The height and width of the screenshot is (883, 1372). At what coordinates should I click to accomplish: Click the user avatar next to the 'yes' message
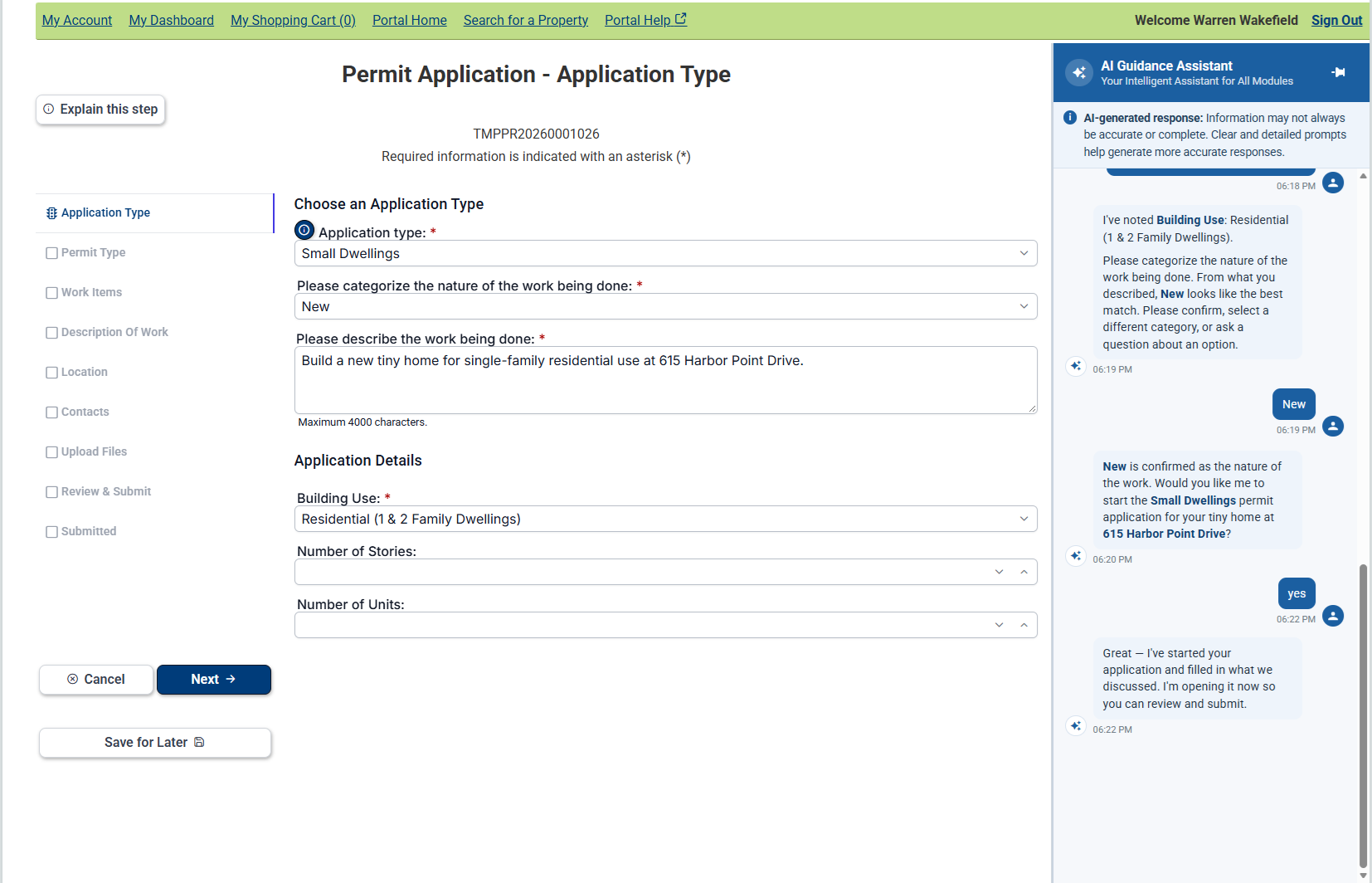tap(1333, 616)
